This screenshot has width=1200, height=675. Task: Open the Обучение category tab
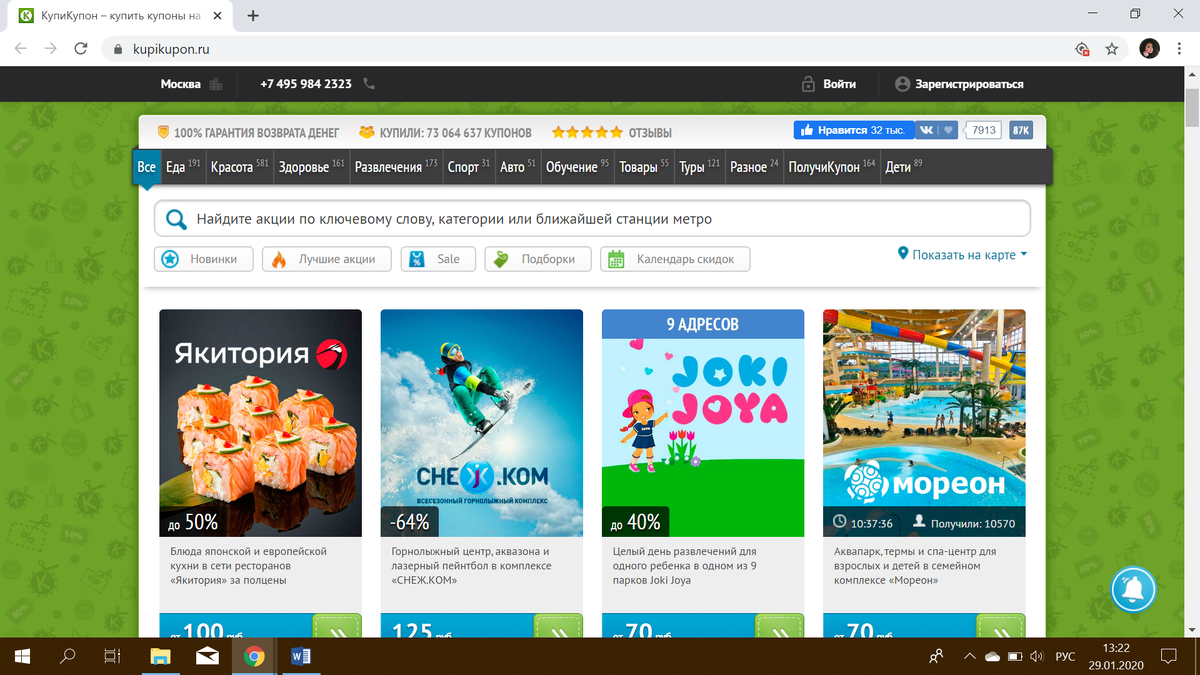point(577,167)
